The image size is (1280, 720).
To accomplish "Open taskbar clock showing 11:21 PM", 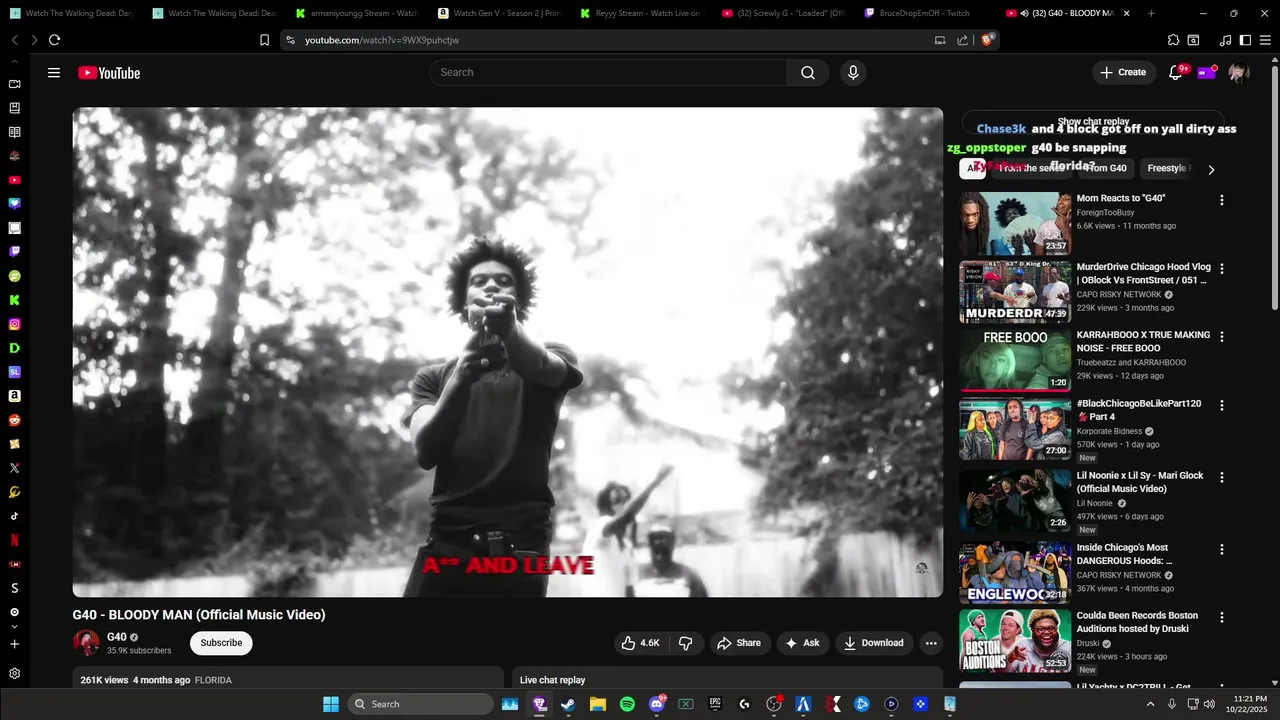I will [1249, 704].
